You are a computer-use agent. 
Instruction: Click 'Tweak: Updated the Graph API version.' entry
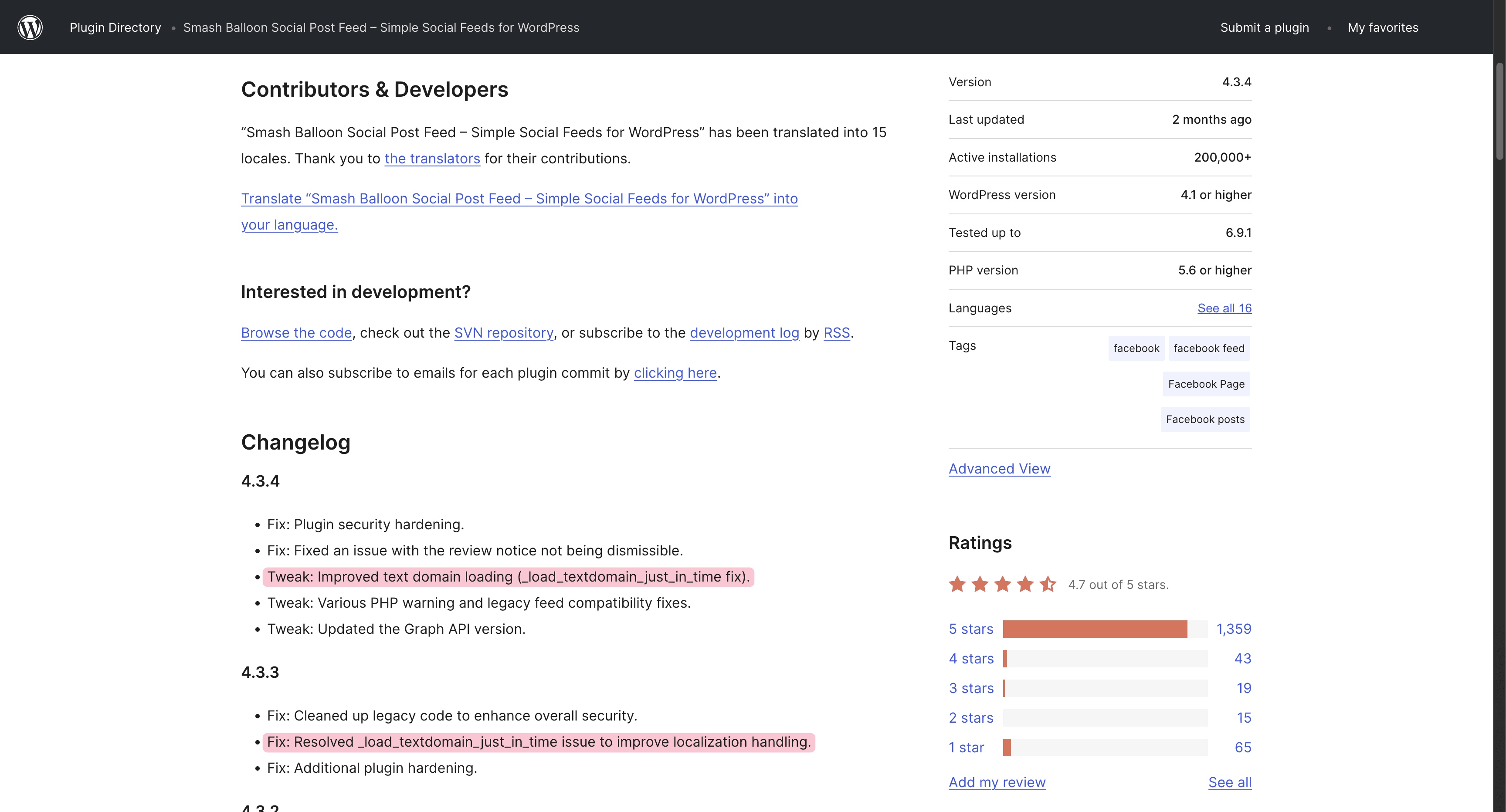tap(397, 629)
